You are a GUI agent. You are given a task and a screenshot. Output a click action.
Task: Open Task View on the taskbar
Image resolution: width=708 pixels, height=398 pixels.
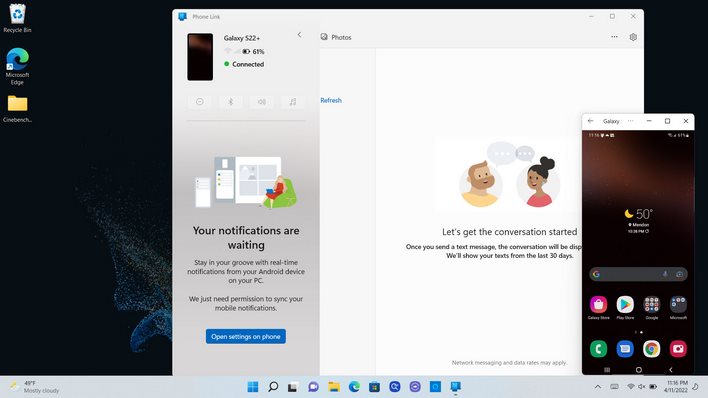pyautogui.click(x=293, y=387)
